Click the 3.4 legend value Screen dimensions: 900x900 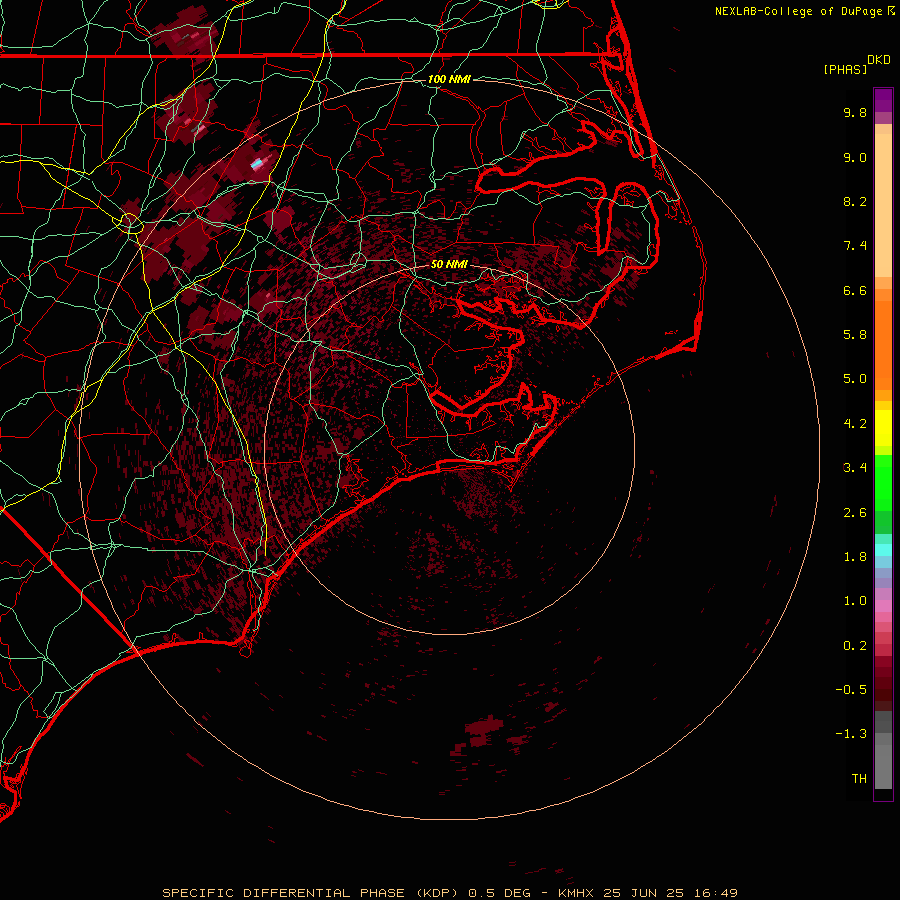(x=855, y=468)
